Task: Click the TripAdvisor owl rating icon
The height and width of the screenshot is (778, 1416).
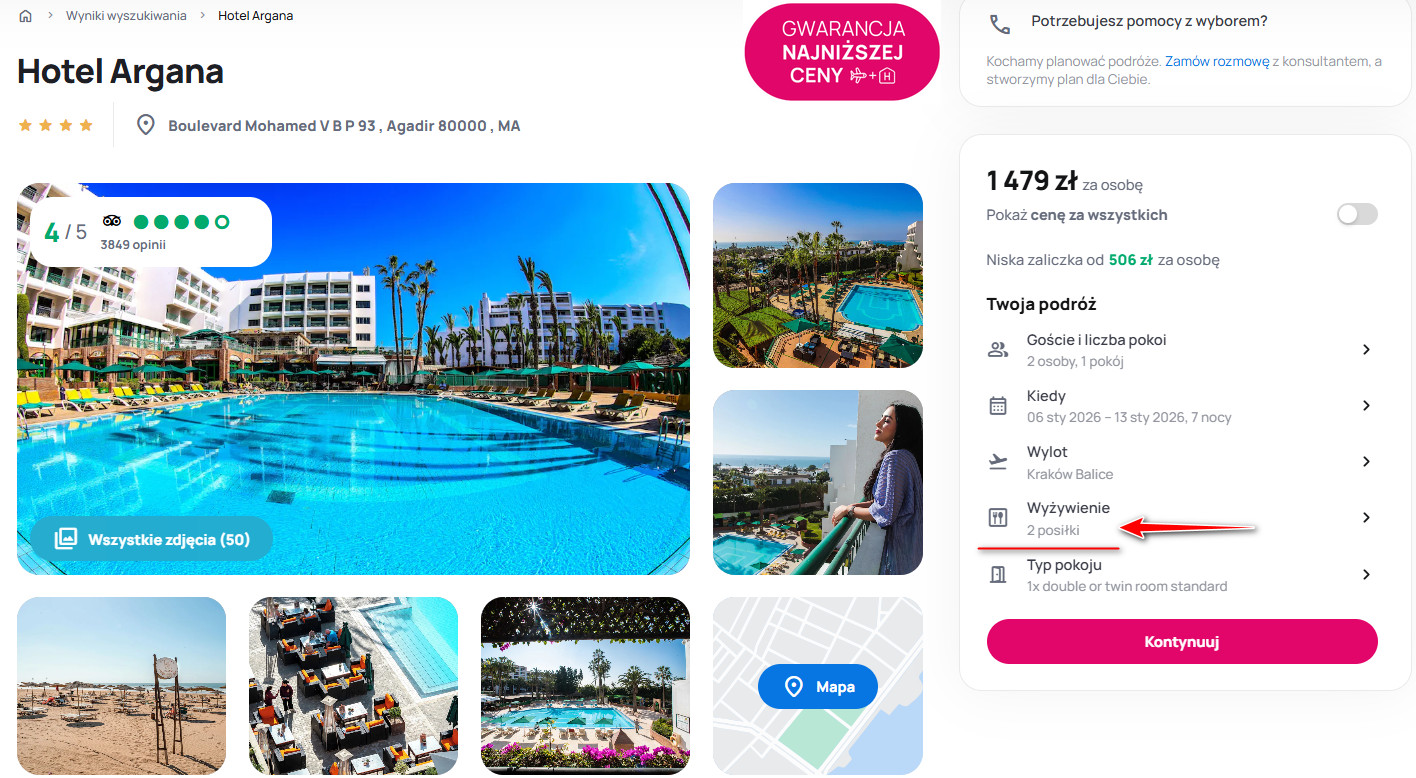Action: pyautogui.click(x=112, y=221)
